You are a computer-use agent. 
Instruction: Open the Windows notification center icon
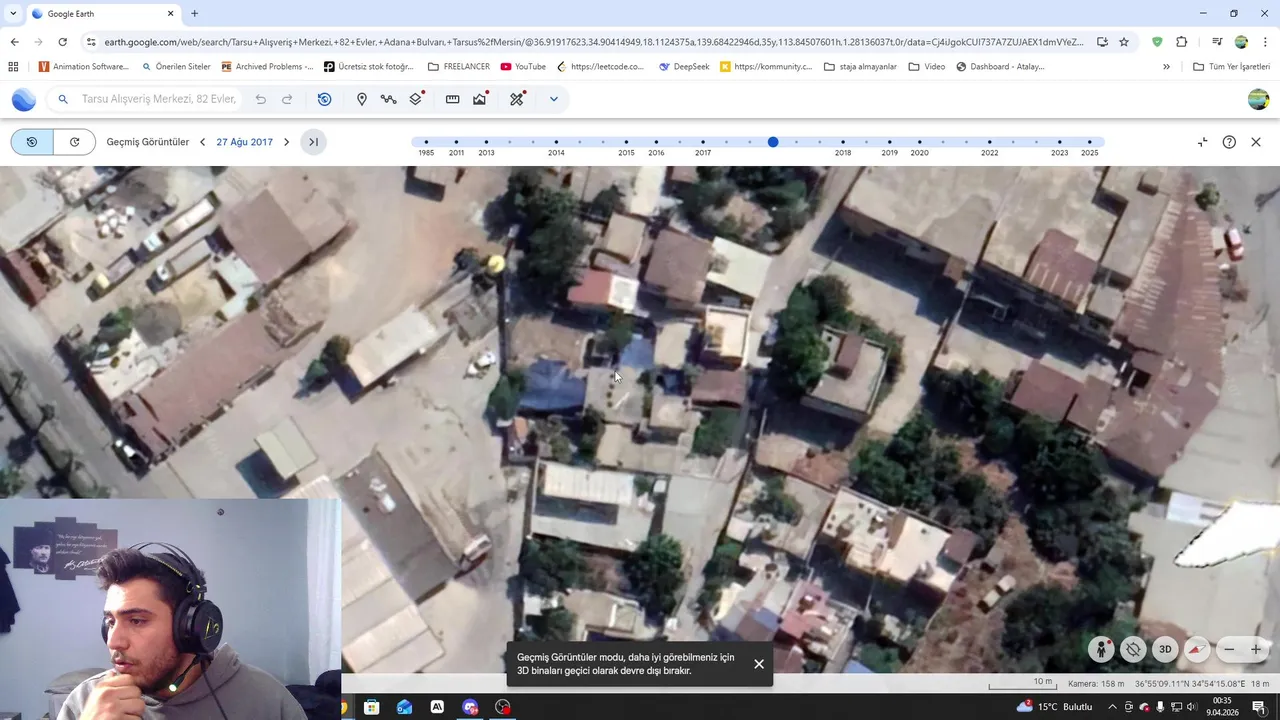tap(1259, 707)
